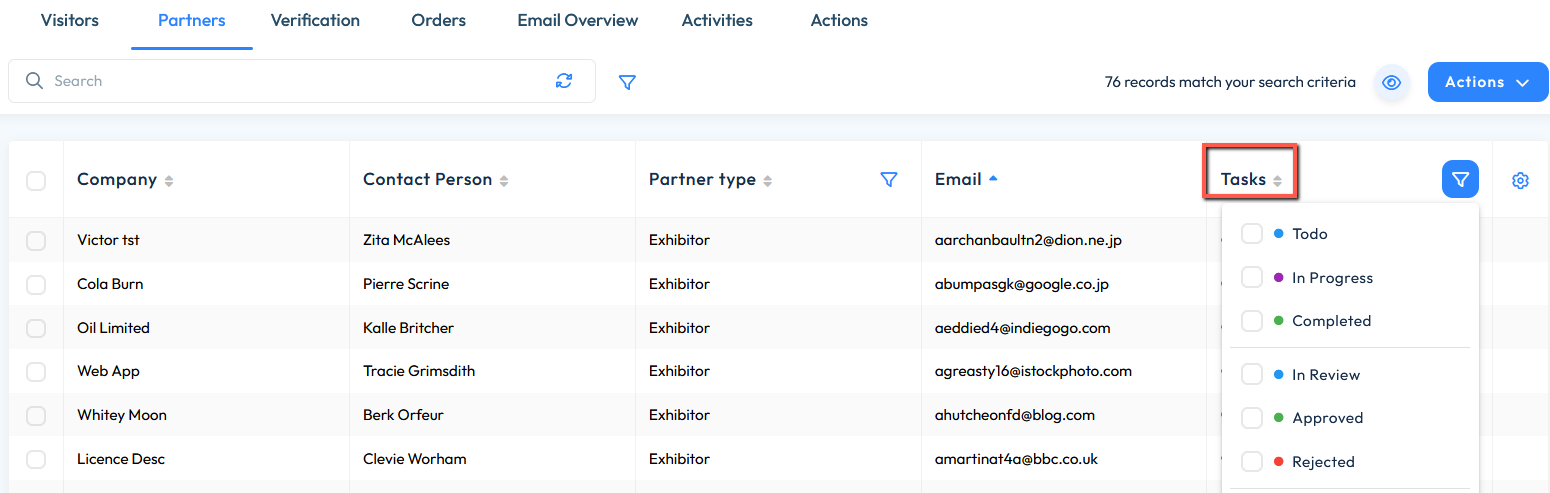Click email aeddied4@indiegogo.com
Image resolution: width=1550 pixels, height=493 pixels.
coord(1023,328)
